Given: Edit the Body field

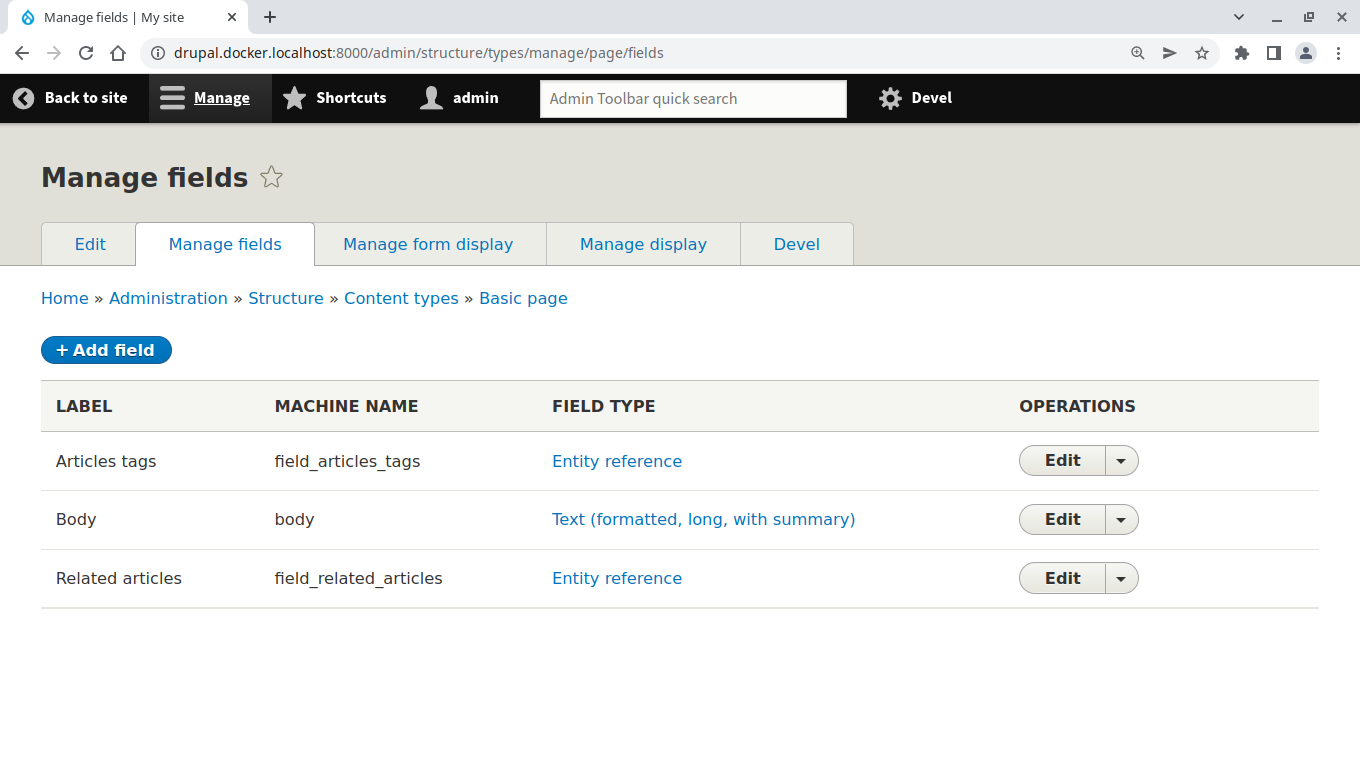Looking at the screenshot, I should click(x=1062, y=520).
